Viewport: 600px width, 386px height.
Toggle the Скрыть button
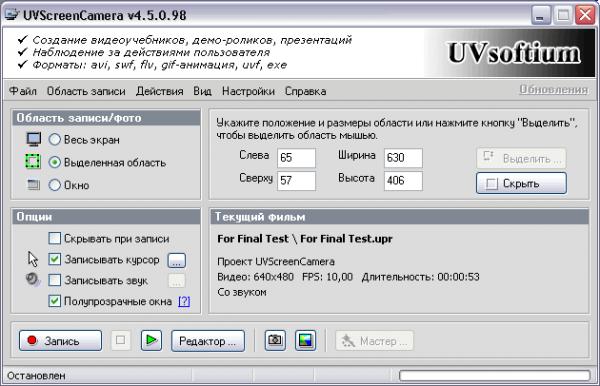coord(521,183)
